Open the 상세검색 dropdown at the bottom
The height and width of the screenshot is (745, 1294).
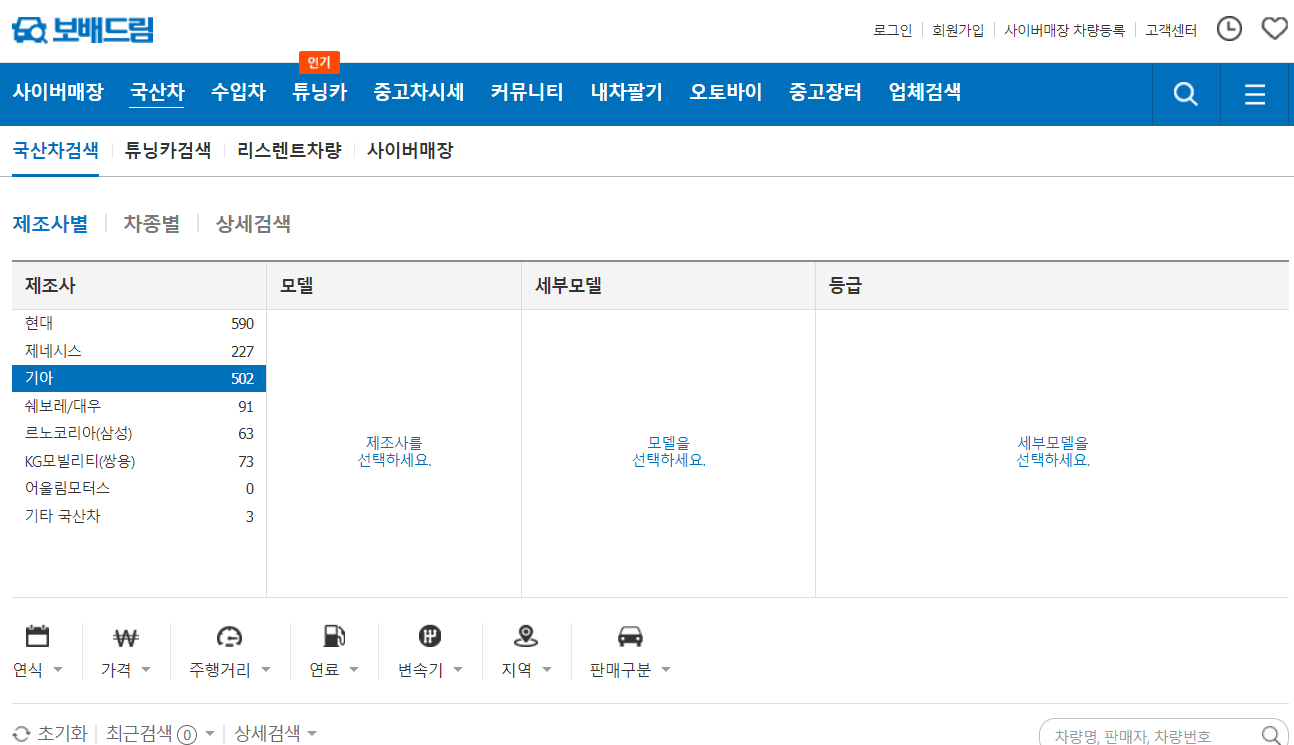312,732
